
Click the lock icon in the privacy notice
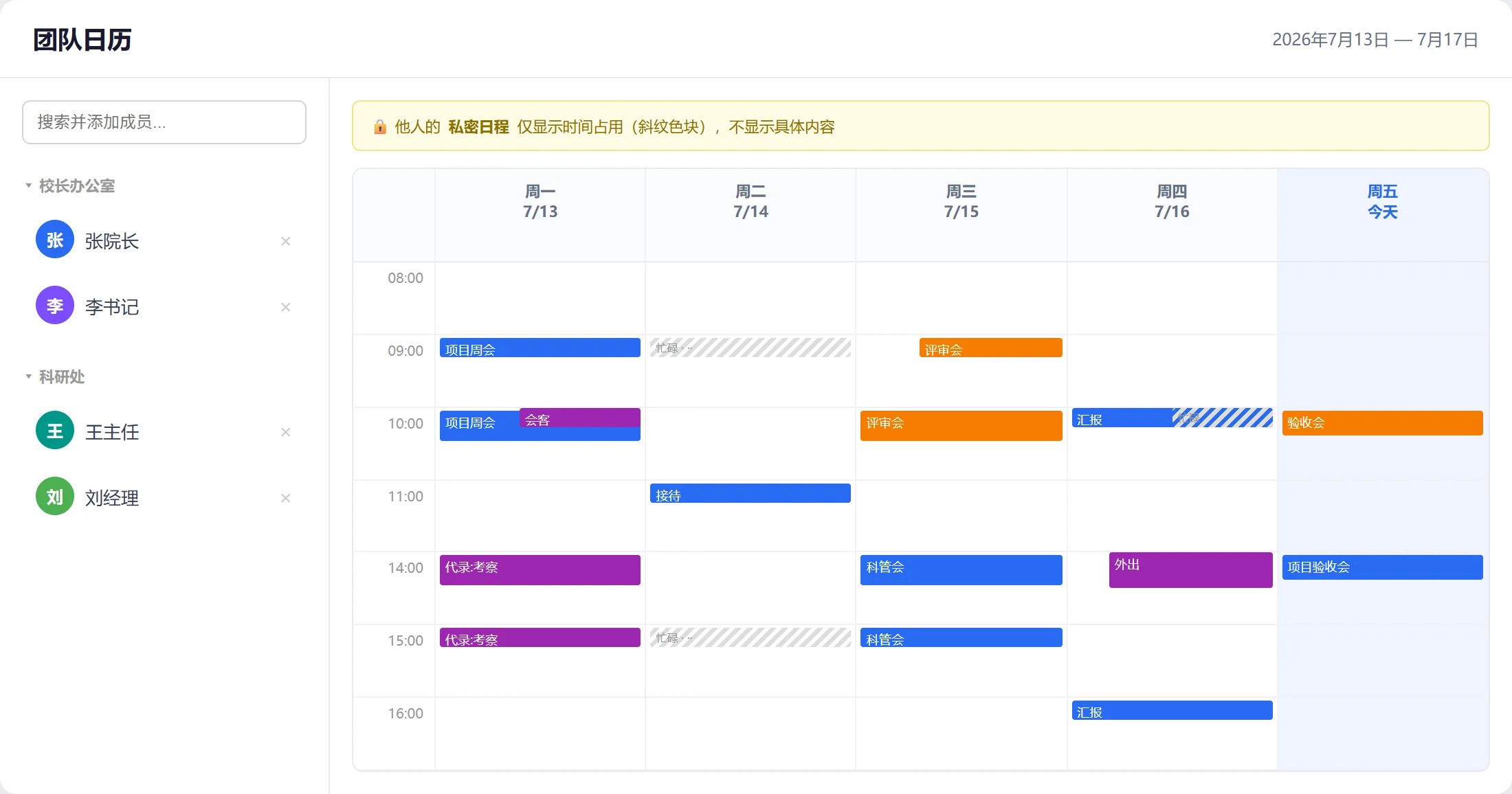point(380,127)
